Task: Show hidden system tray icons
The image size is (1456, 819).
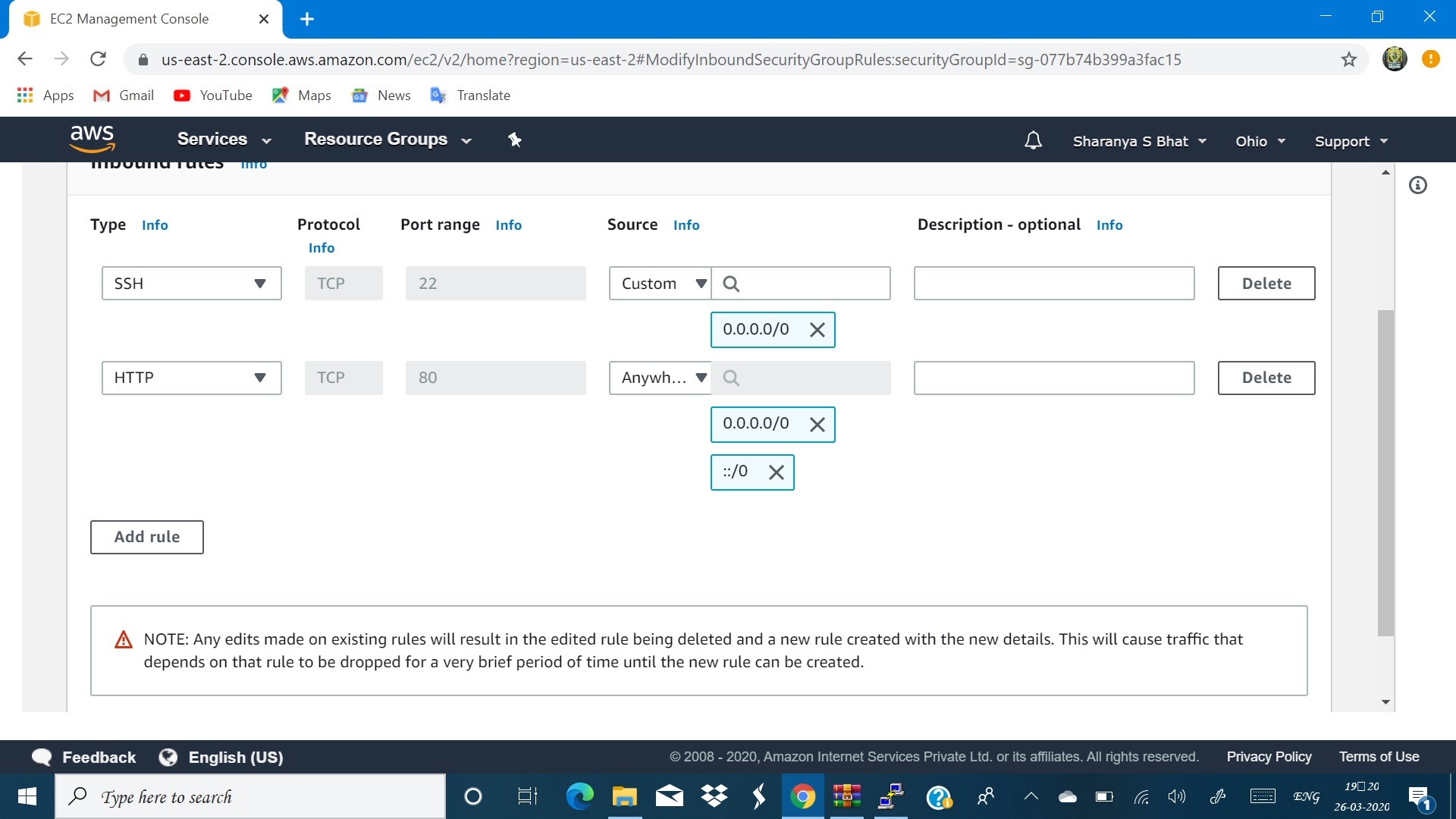Action: click(1031, 796)
